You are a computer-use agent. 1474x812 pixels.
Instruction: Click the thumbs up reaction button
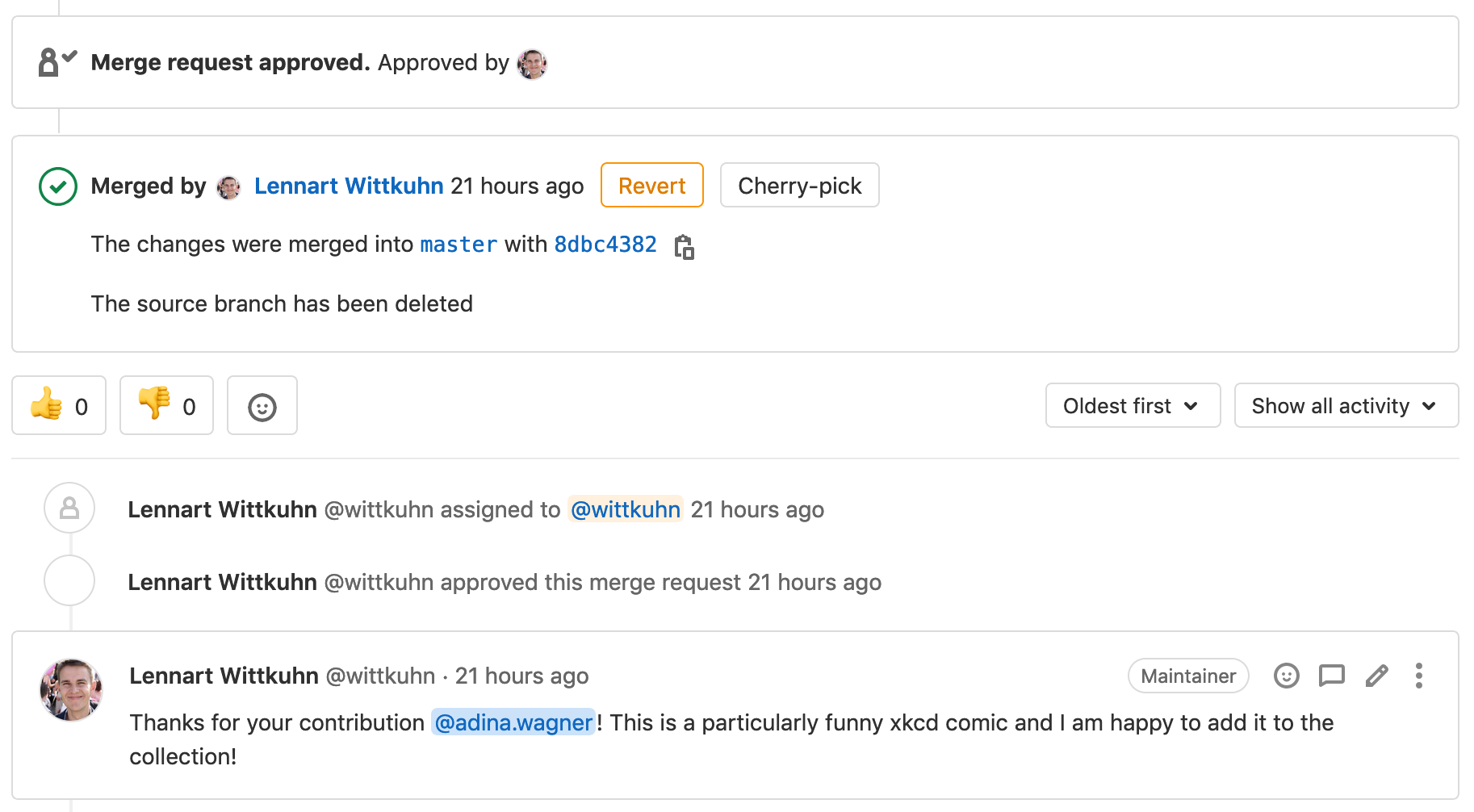pos(59,405)
